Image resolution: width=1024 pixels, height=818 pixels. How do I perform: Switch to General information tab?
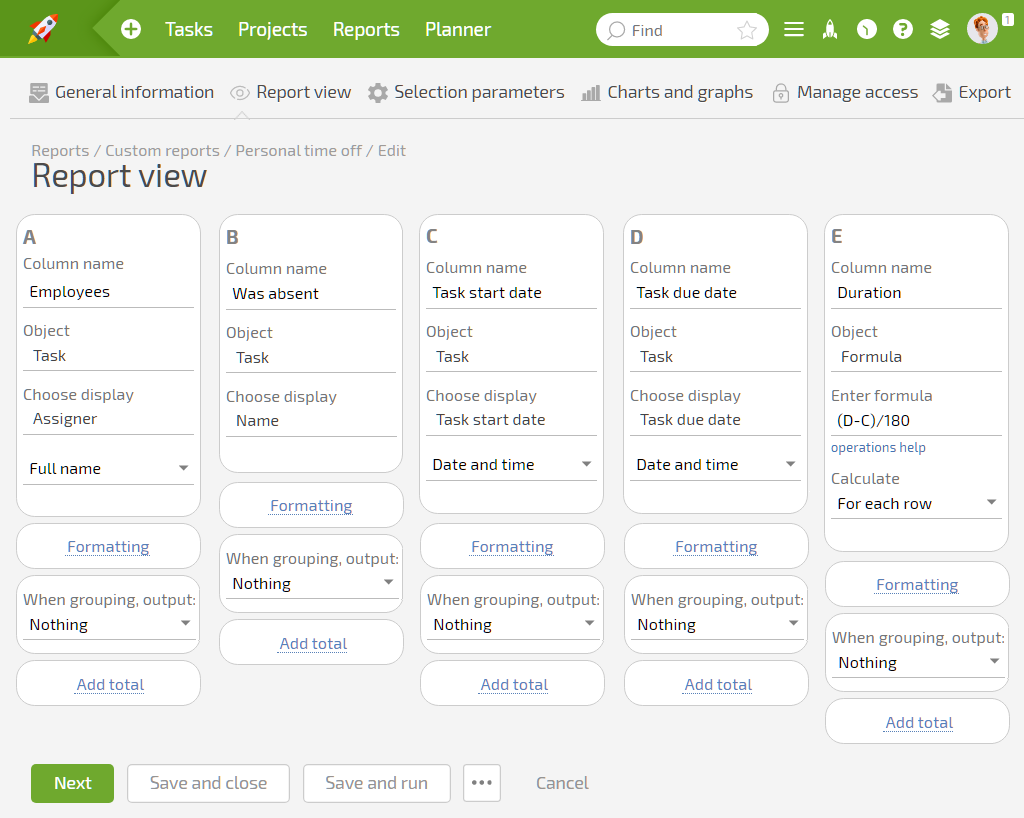121,93
